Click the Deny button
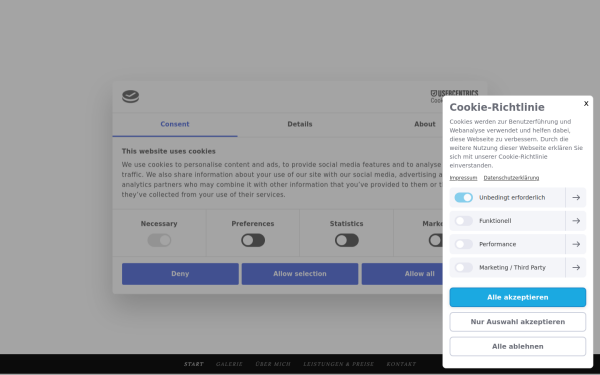The height and width of the screenshot is (375, 600). coord(180,274)
